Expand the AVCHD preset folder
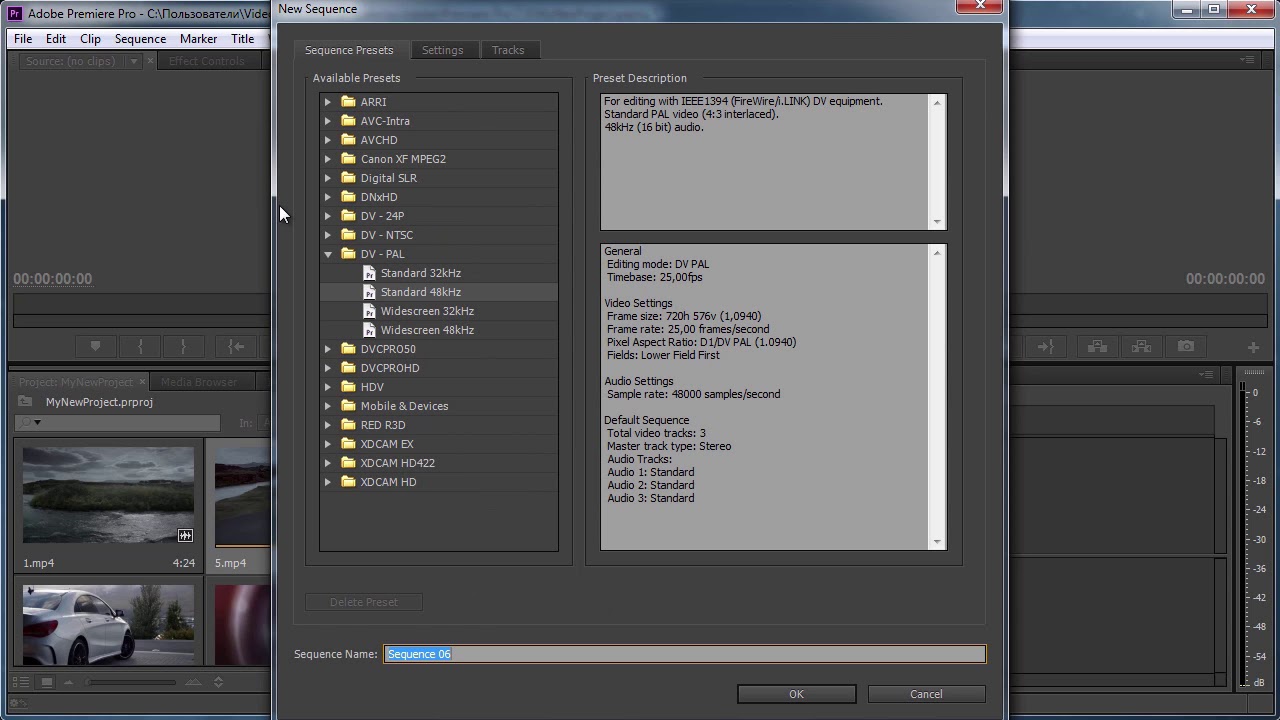Screen dimensions: 1280x720 pos(328,140)
